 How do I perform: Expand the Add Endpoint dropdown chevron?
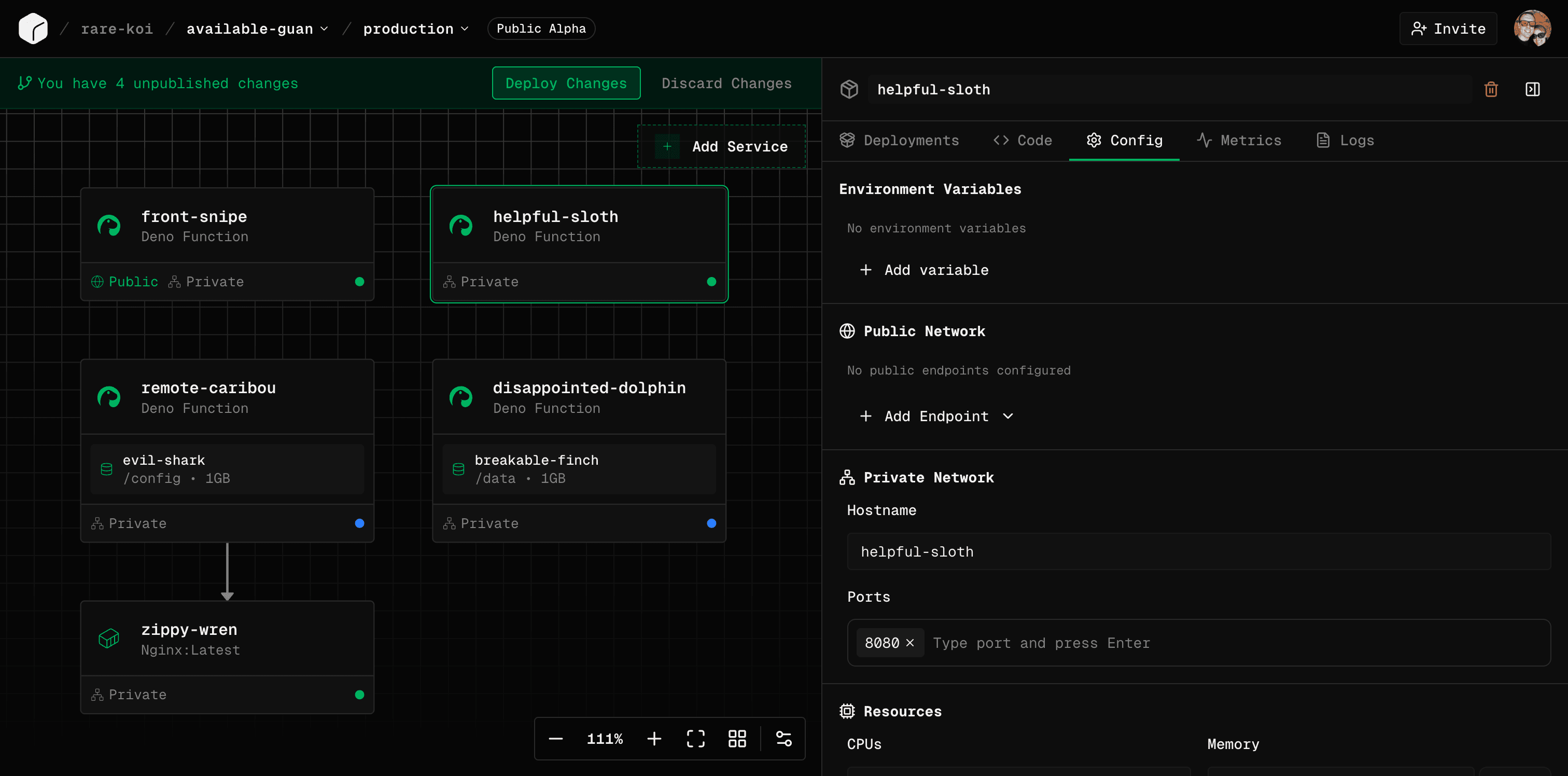click(1009, 416)
